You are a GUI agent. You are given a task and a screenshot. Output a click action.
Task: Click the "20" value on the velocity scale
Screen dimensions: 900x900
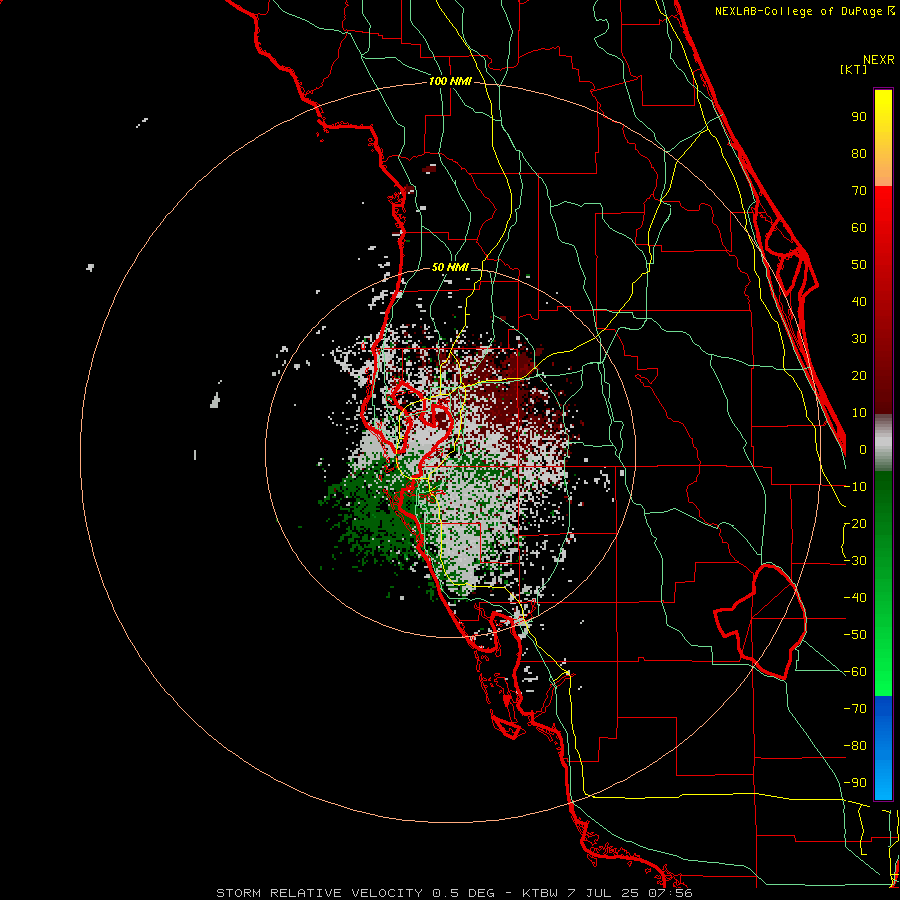tap(859, 375)
